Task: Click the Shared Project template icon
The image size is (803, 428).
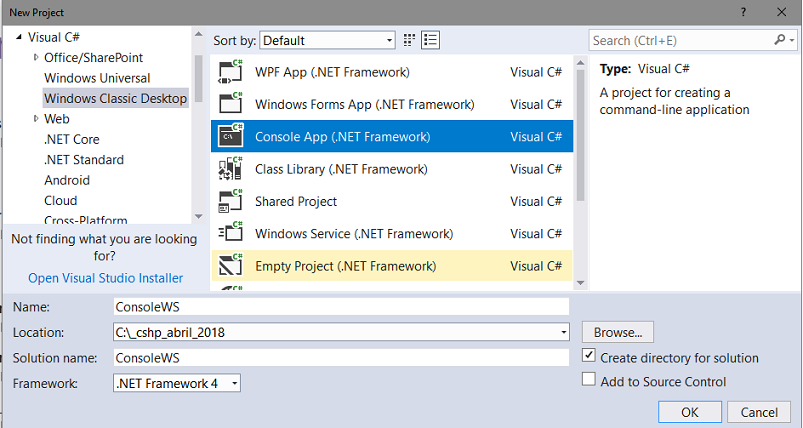Action: pos(231,201)
